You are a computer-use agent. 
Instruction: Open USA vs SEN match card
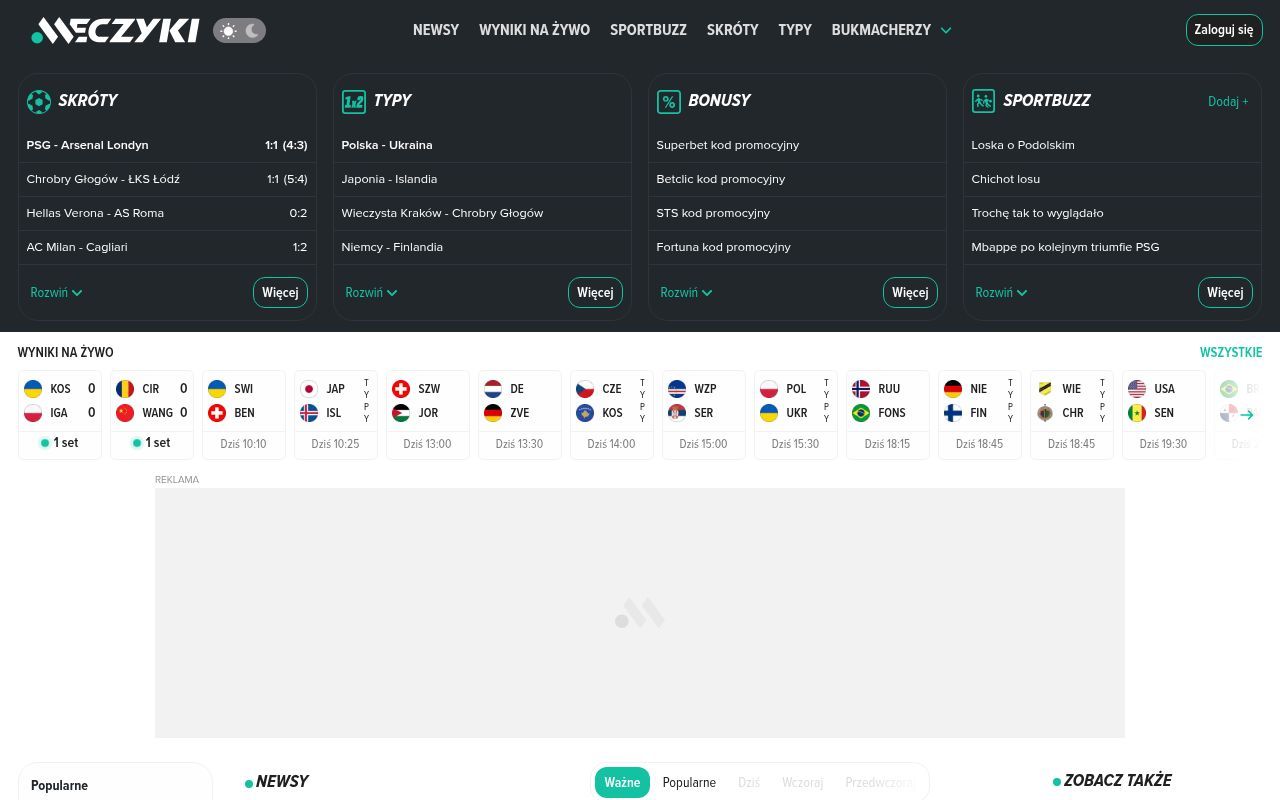point(1164,415)
